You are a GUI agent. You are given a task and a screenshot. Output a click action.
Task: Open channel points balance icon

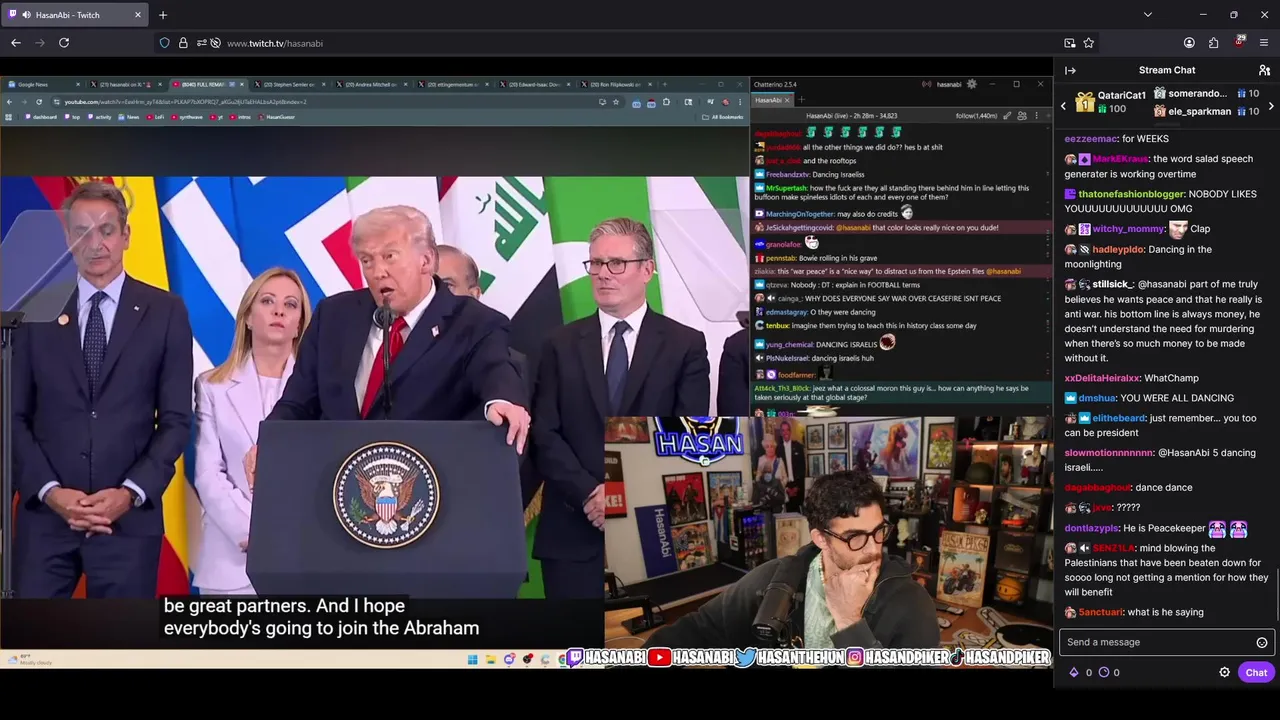(x=1104, y=672)
